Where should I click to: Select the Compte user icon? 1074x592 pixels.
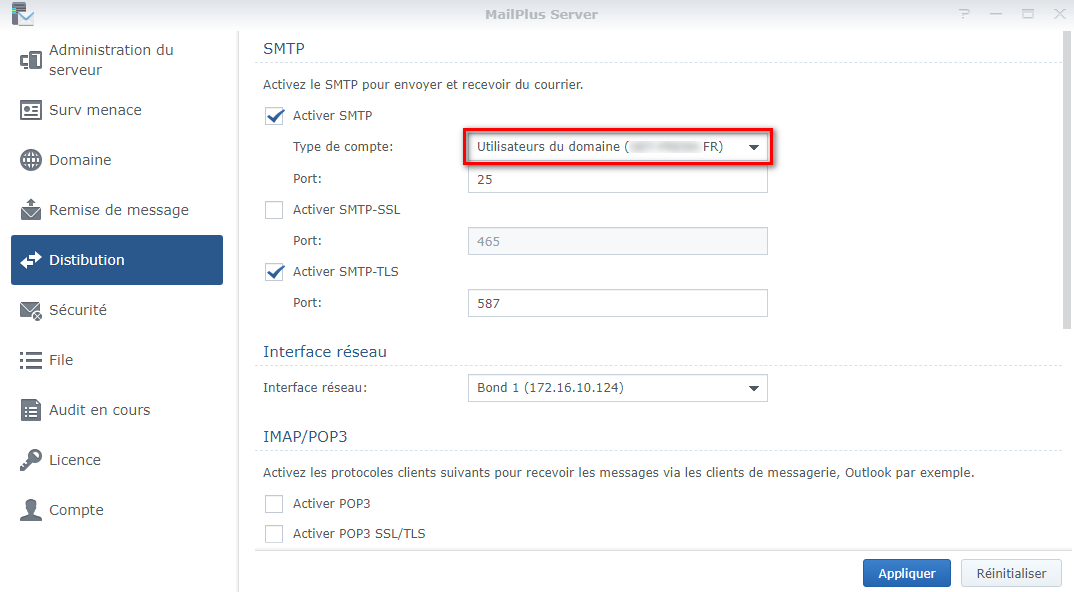pyautogui.click(x=30, y=510)
